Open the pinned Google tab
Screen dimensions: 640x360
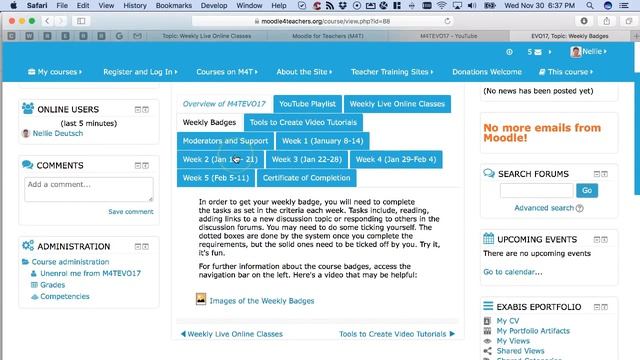click(x=119, y=36)
